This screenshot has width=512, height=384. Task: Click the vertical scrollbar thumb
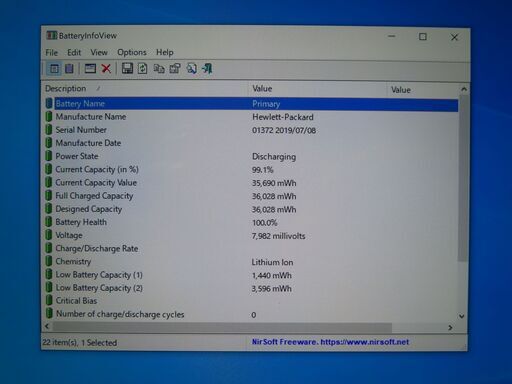(x=463, y=178)
